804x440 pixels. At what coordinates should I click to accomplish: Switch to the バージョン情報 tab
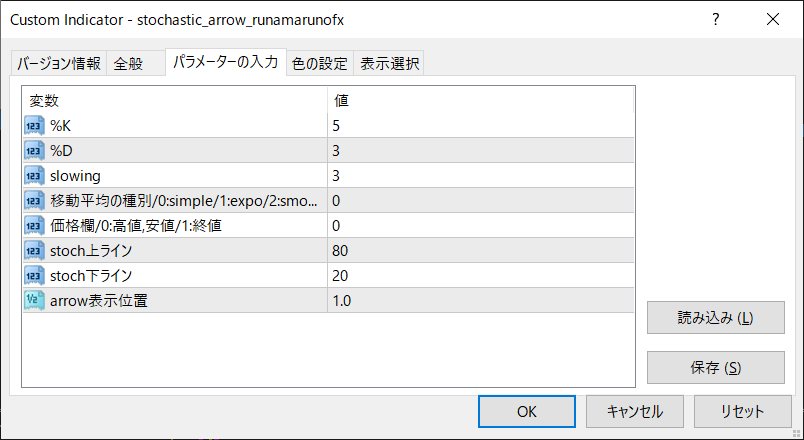[58, 64]
